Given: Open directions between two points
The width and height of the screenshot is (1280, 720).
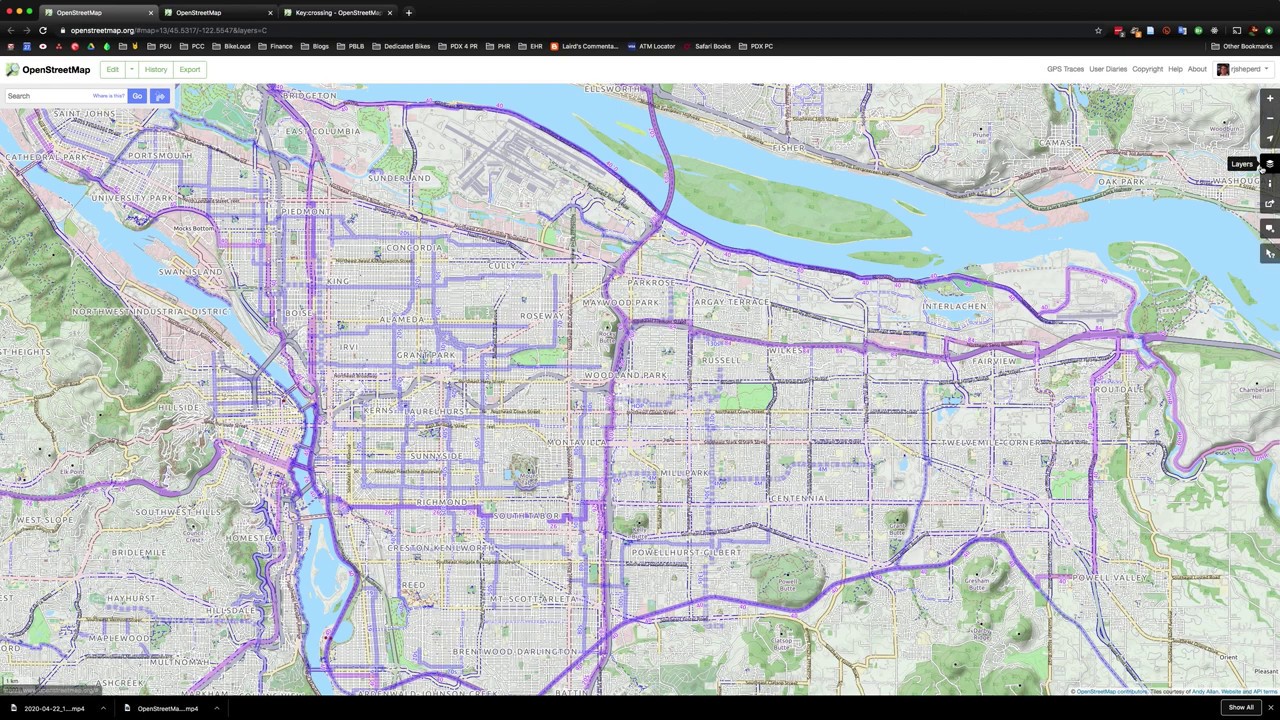Looking at the screenshot, I should (x=160, y=96).
